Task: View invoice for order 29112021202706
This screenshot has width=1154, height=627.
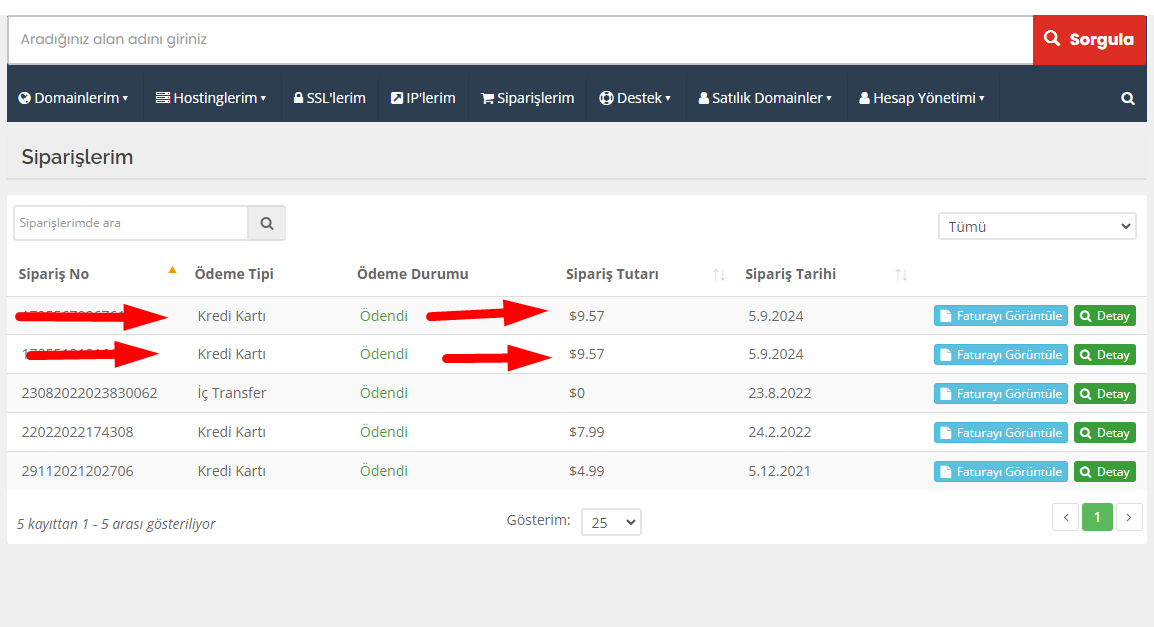Action: coord(1001,472)
